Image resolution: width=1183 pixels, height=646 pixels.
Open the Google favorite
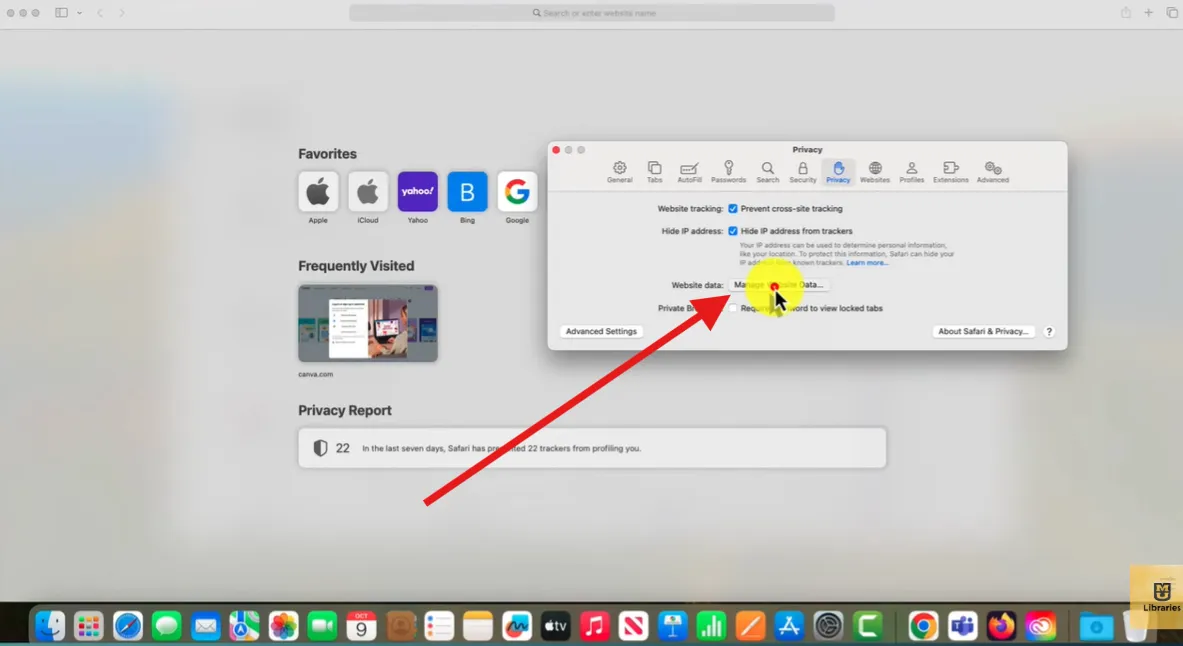517,191
